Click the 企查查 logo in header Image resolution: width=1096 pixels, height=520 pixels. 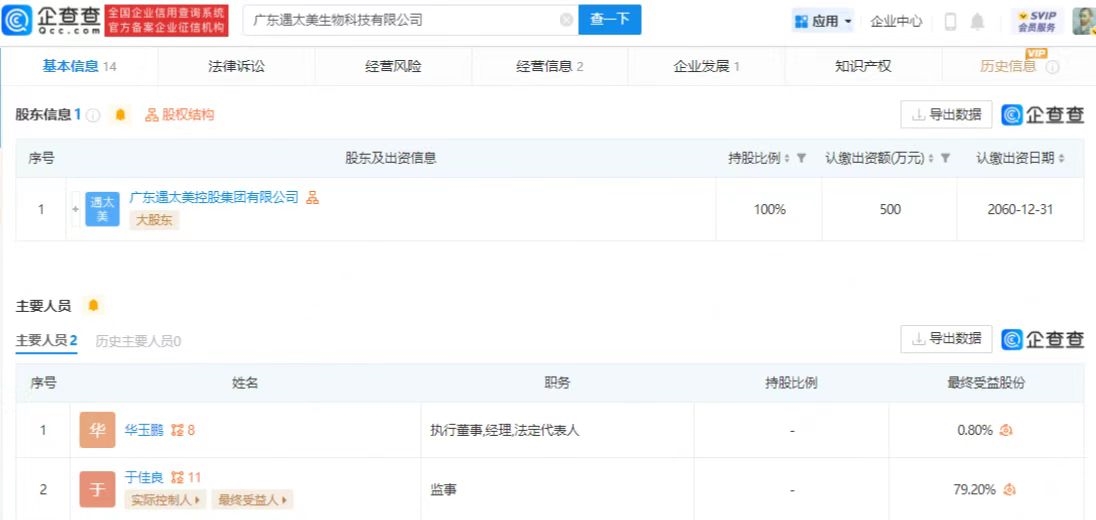50,19
